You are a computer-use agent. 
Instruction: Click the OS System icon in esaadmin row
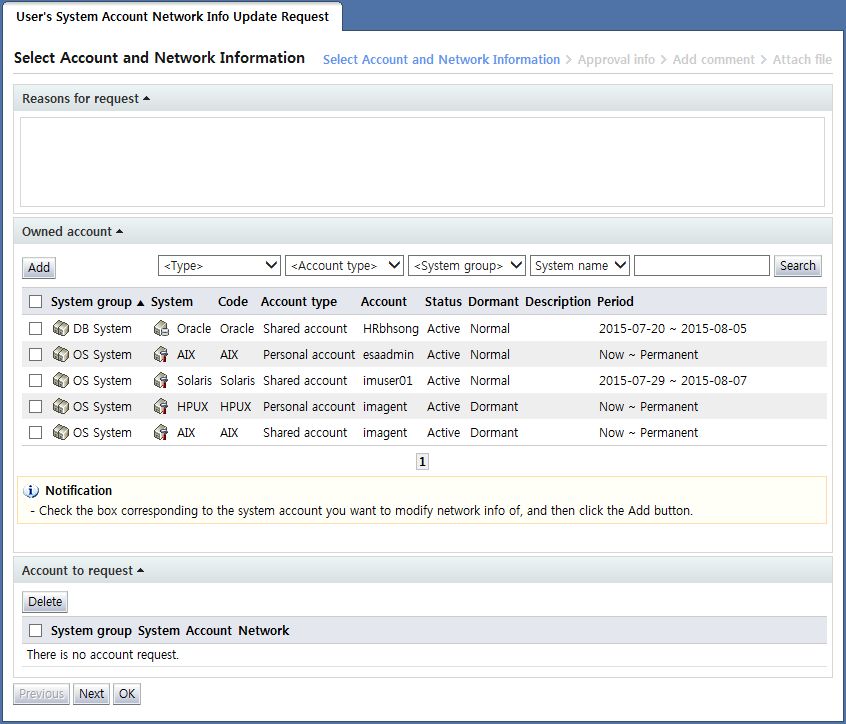pyautogui.click(x=60, y=355)
